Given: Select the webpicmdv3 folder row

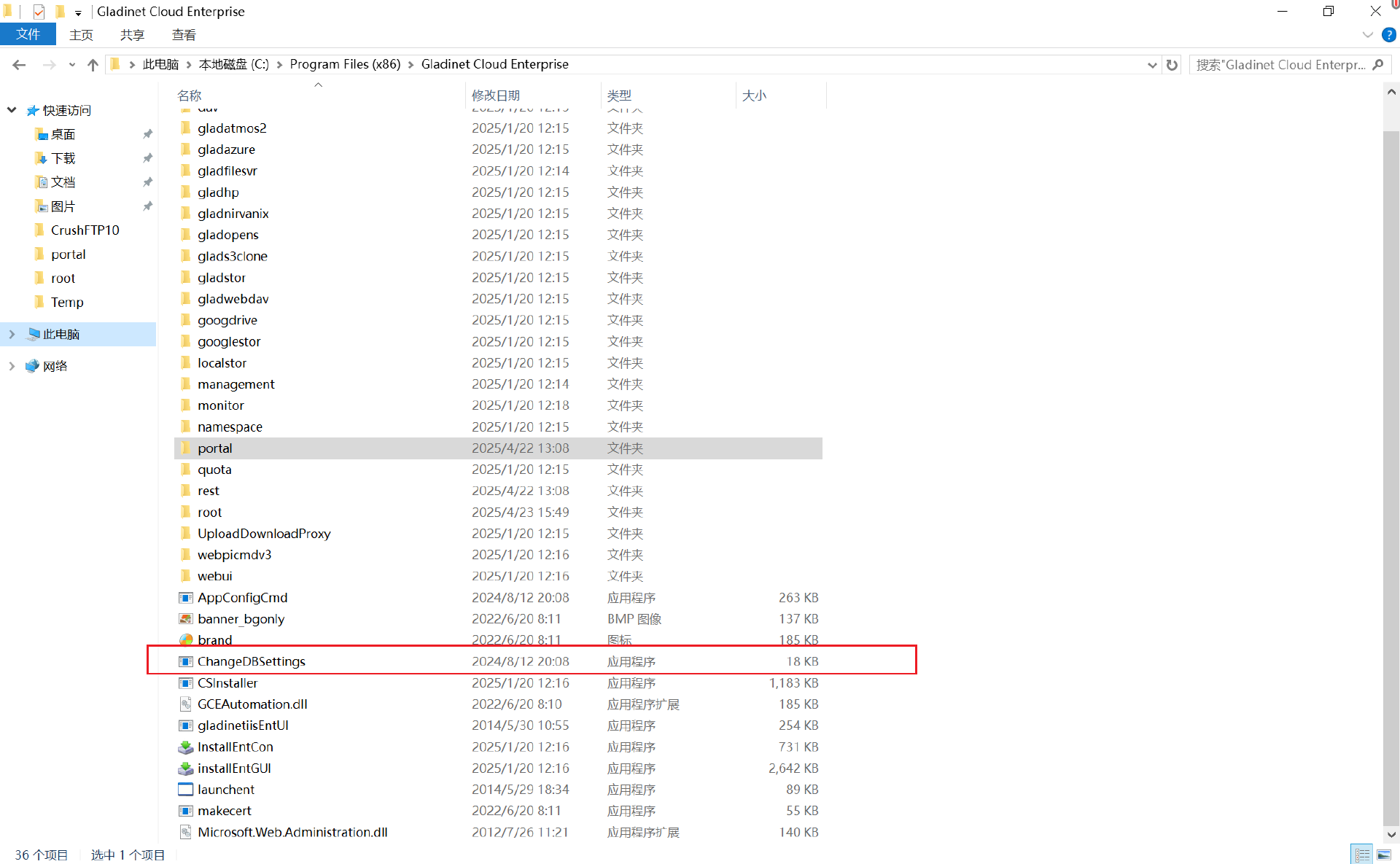Looking at the screenshot, I should pyautogui.click(x=498, y=555).
